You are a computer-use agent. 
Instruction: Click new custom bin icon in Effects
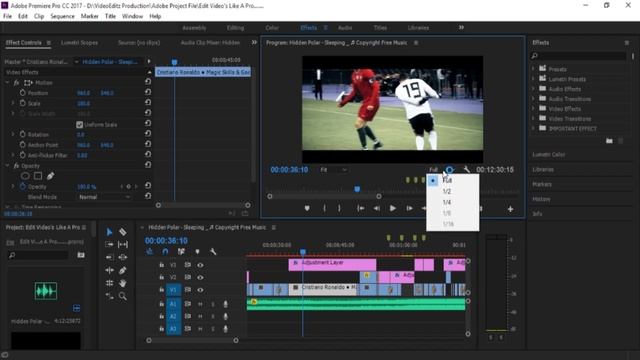coord(609,141)
